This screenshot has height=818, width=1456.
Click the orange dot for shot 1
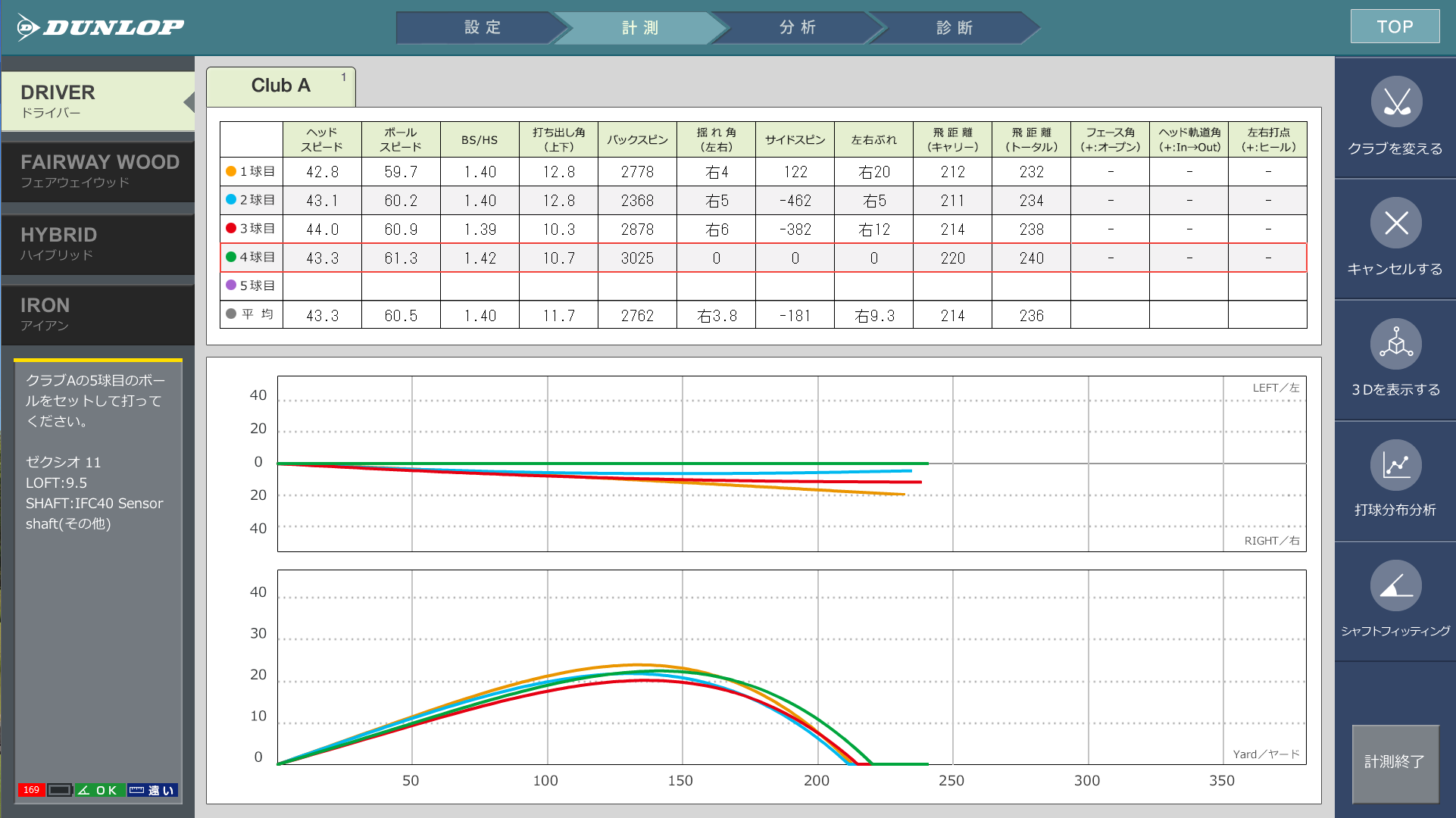(x=231, y=171)
